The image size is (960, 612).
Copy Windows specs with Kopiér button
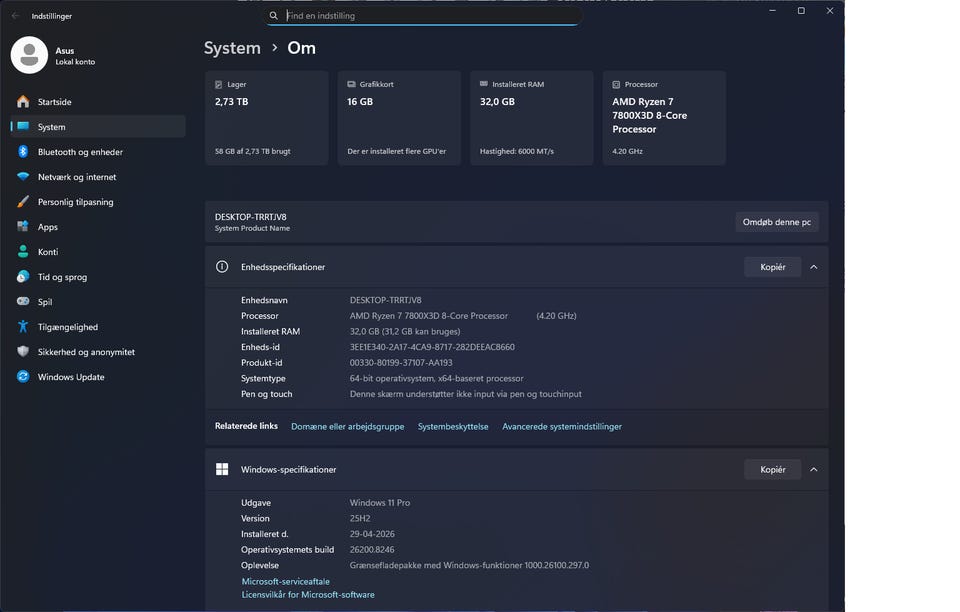(773, 469)
